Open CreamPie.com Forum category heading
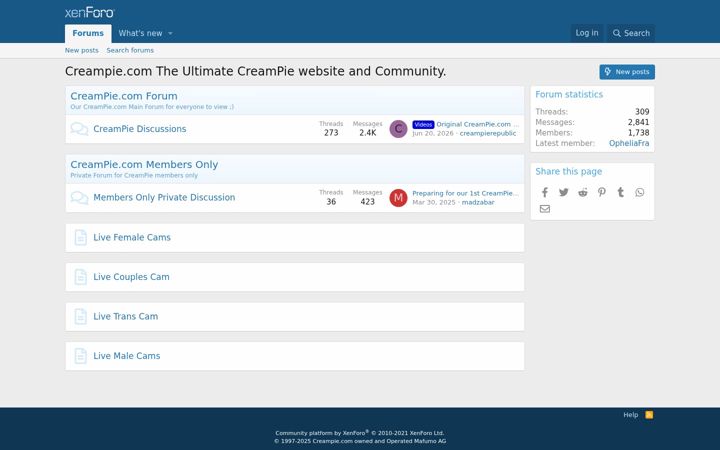 [x=124, y=96]
